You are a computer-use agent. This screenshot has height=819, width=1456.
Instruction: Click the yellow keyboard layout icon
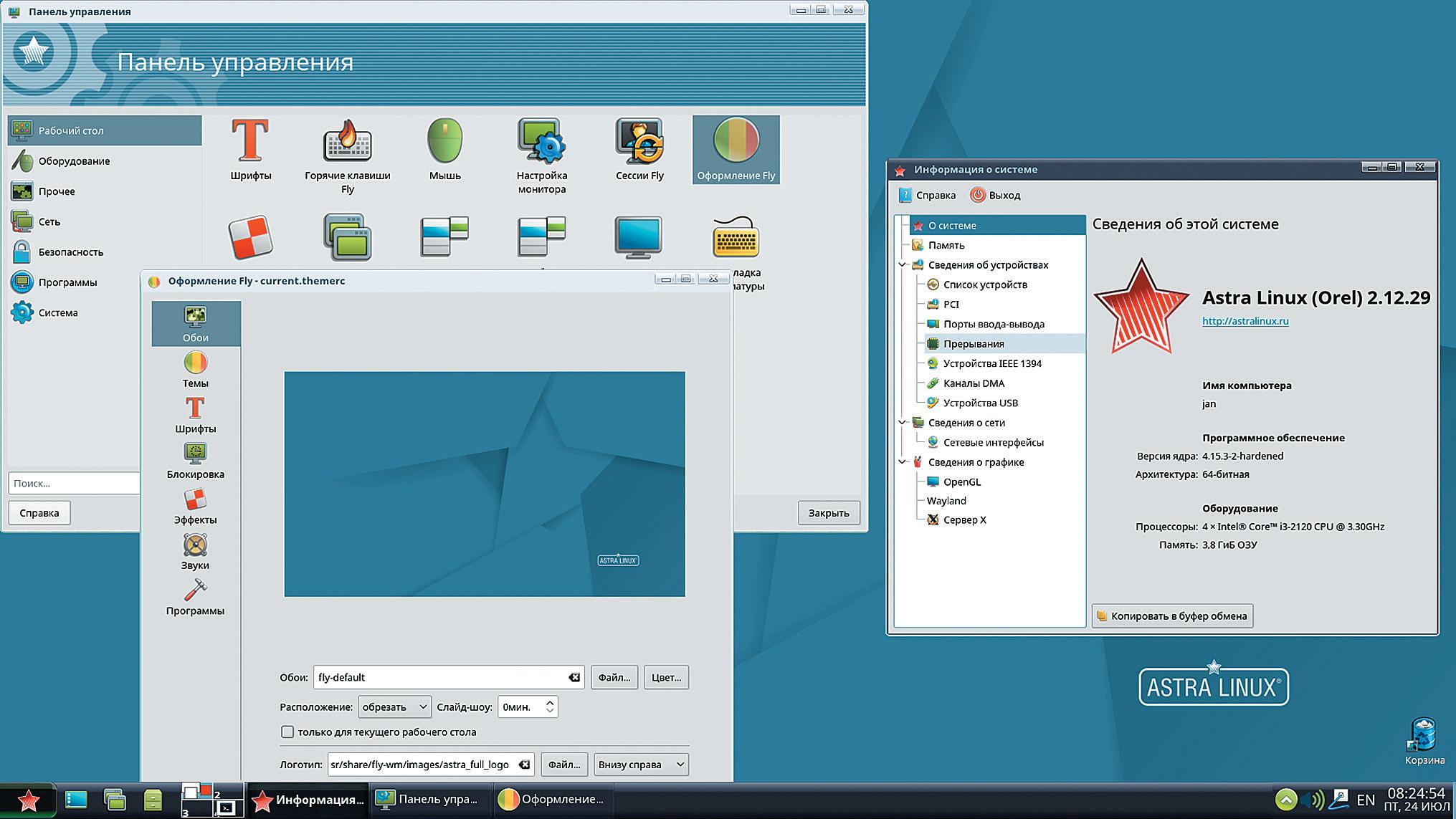click(x=736, y=237)
